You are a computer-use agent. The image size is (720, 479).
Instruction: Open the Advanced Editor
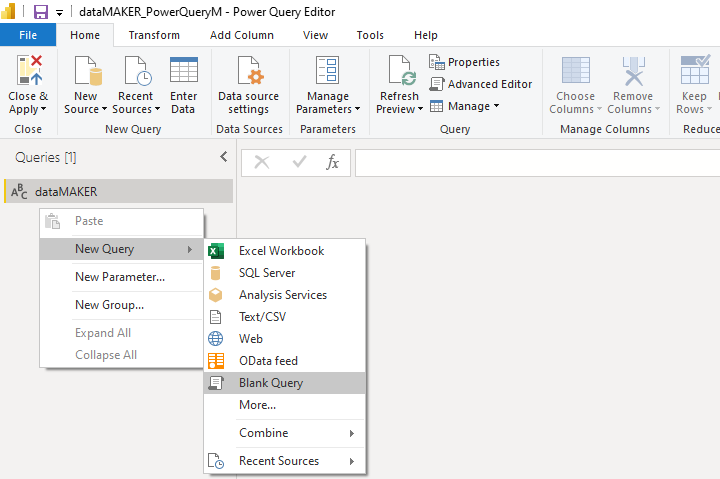(x=481, y=84)
